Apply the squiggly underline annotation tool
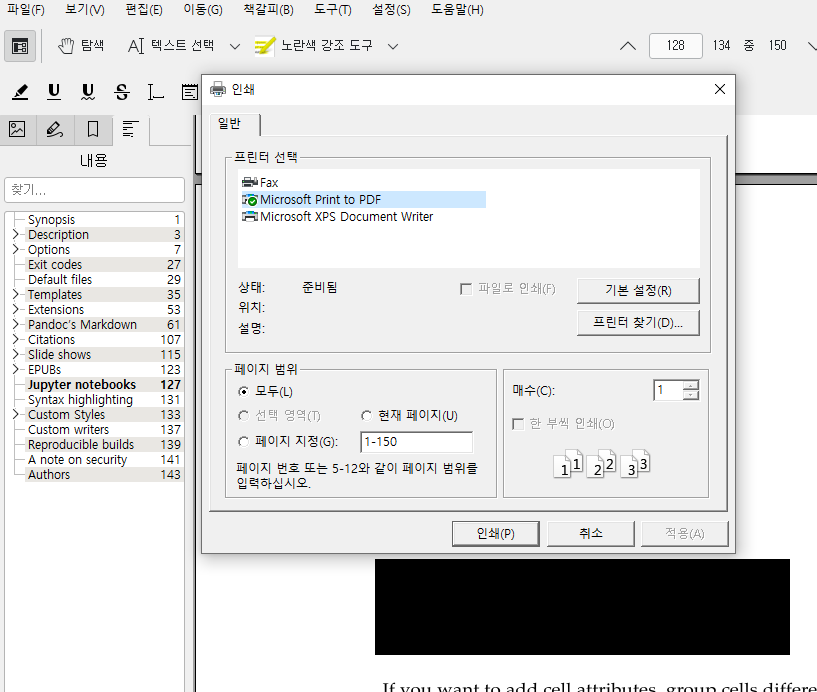Viewport: 817px width, 692px height. [88, 92]
